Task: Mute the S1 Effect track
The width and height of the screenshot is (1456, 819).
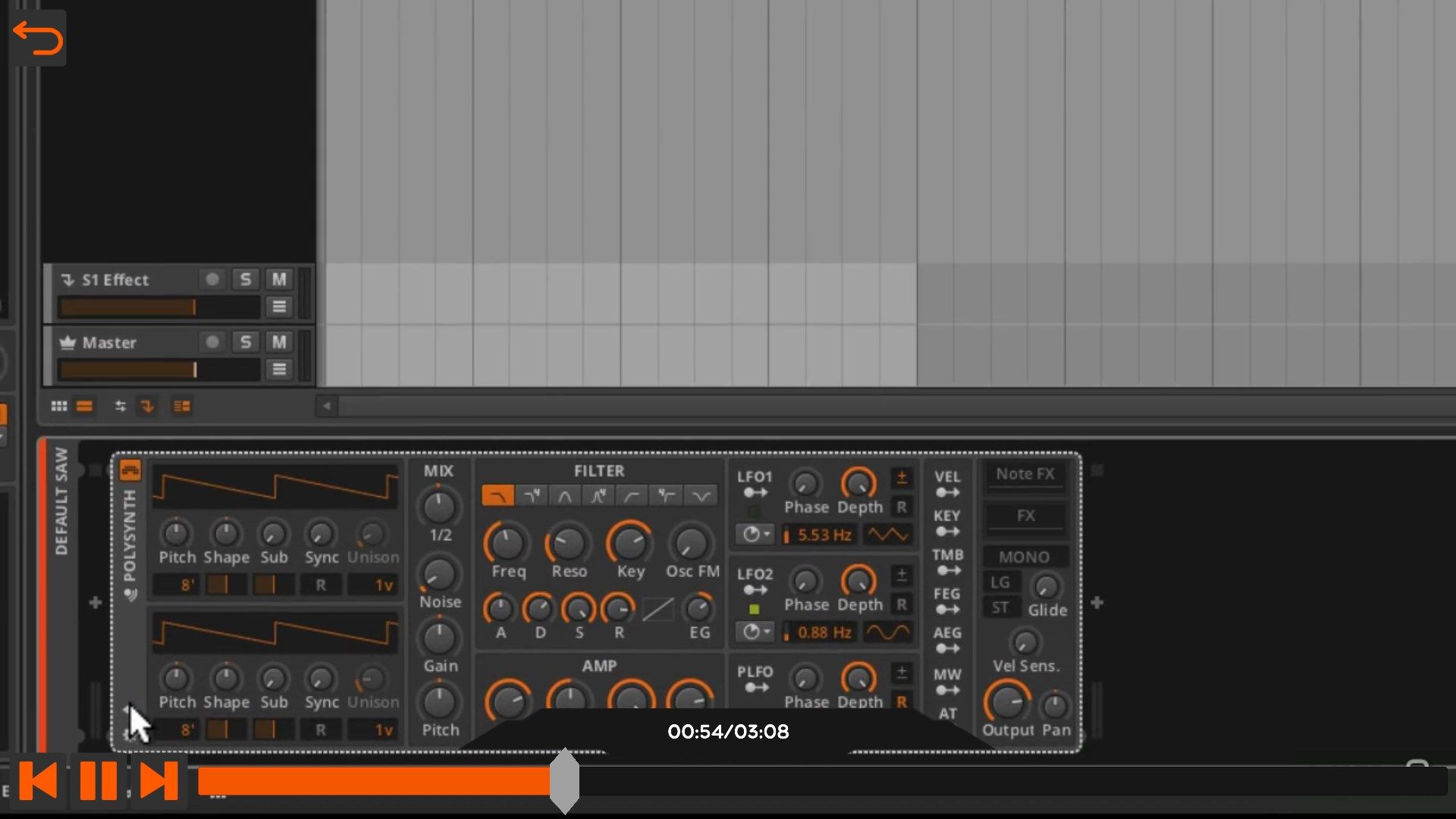Action: point(279,279)
